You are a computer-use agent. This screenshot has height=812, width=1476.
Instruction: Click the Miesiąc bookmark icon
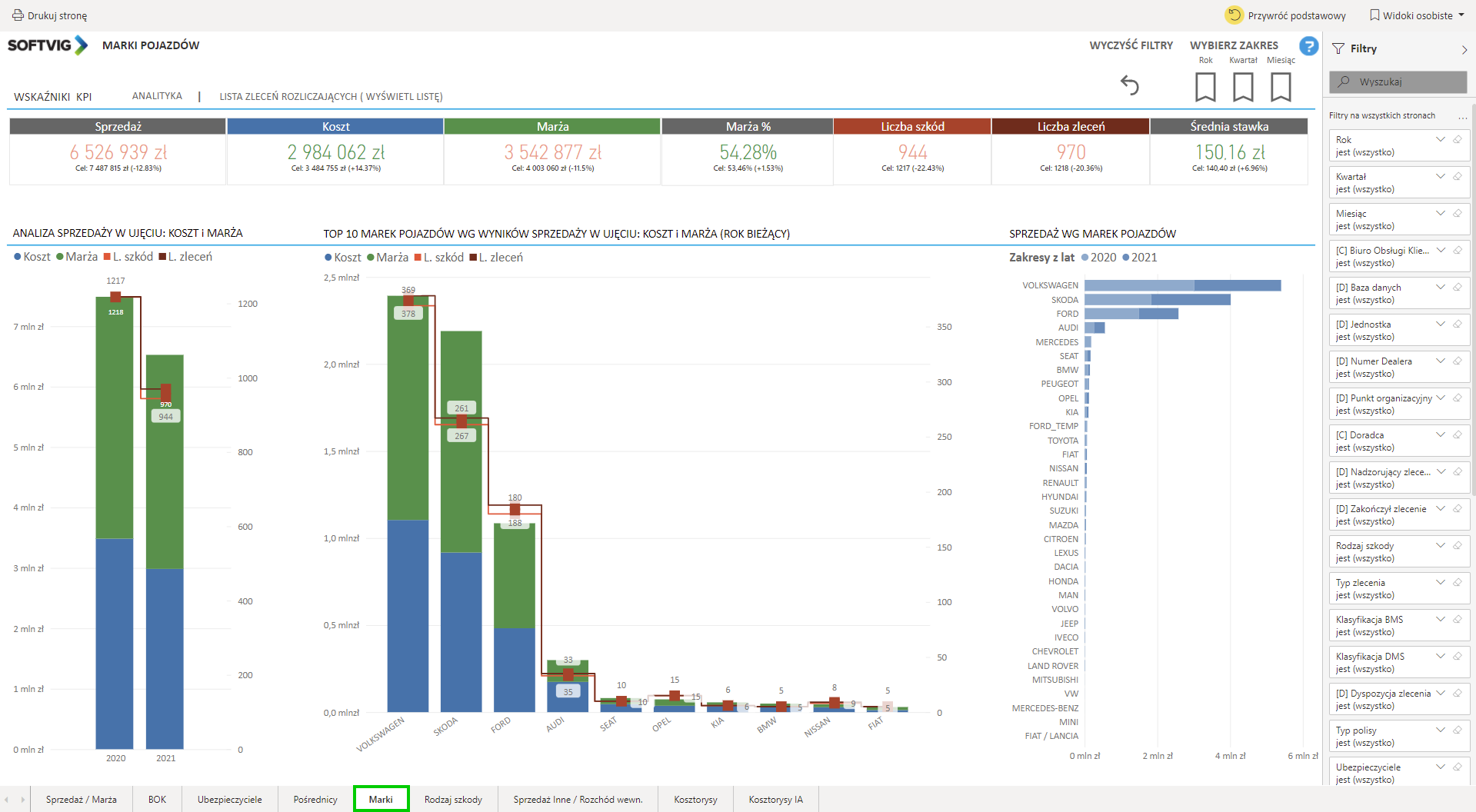pos(1281,87)
